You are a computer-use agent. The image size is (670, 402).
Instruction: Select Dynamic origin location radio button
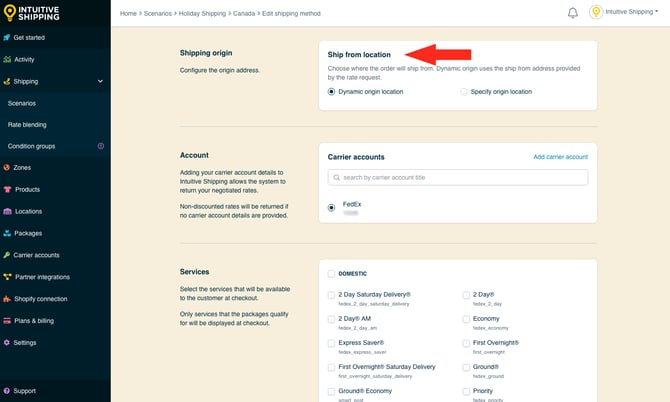[332, 91]
